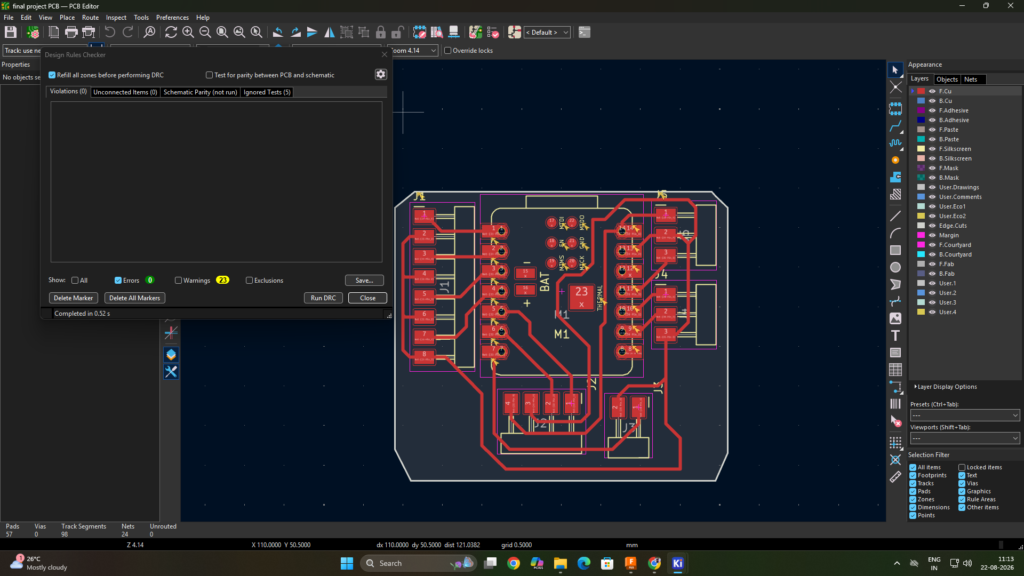The image size is (1024, 576).
Task: Switch to the Ignored Tests (5) tab
Action: 267,92
